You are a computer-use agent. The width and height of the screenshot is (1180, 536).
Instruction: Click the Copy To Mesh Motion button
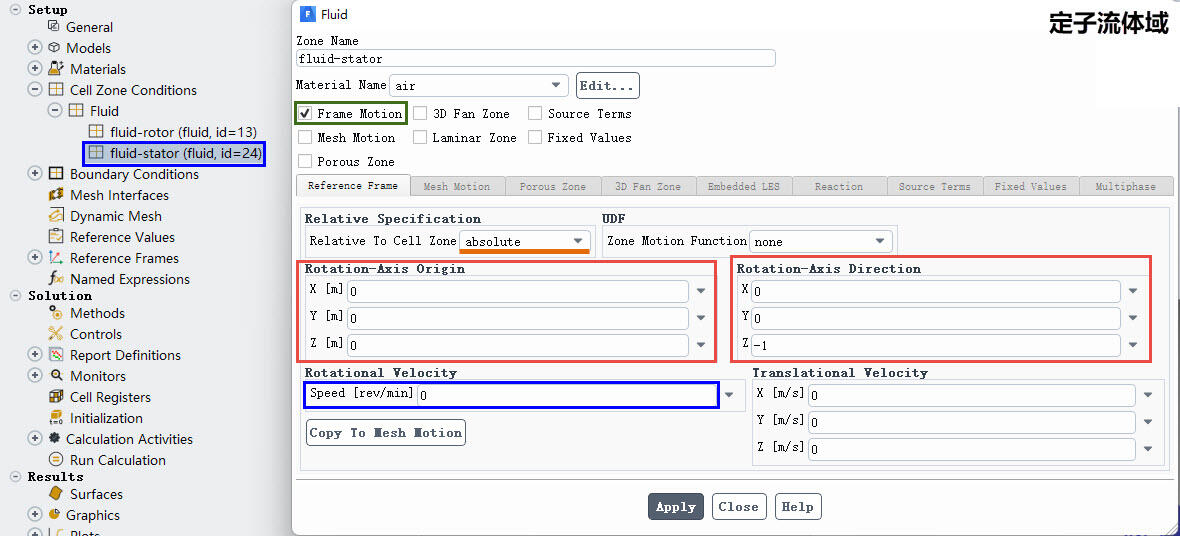tap(386, 433)
